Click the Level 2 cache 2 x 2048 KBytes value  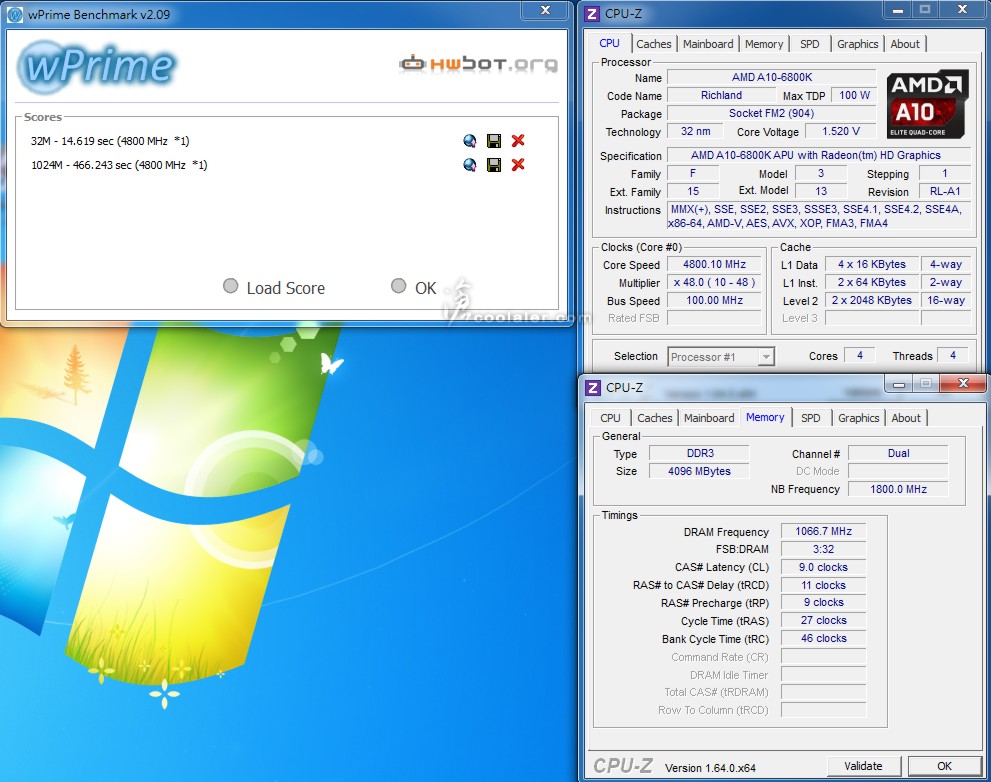(872, 300)
